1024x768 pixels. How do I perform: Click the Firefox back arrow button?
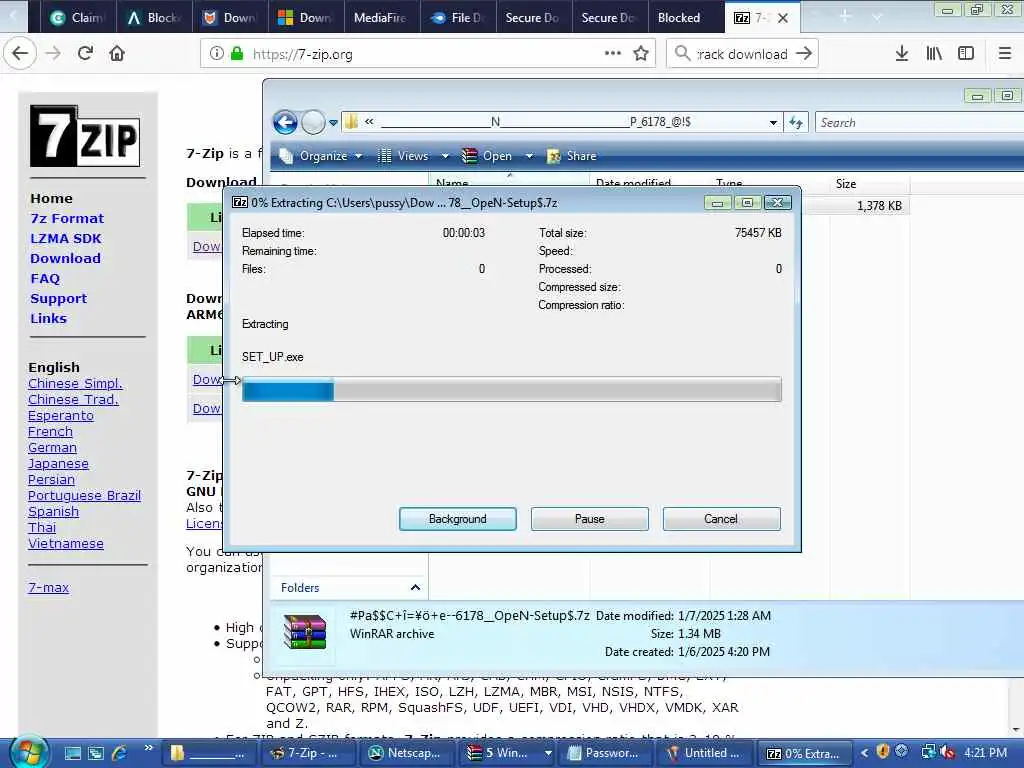20,53
